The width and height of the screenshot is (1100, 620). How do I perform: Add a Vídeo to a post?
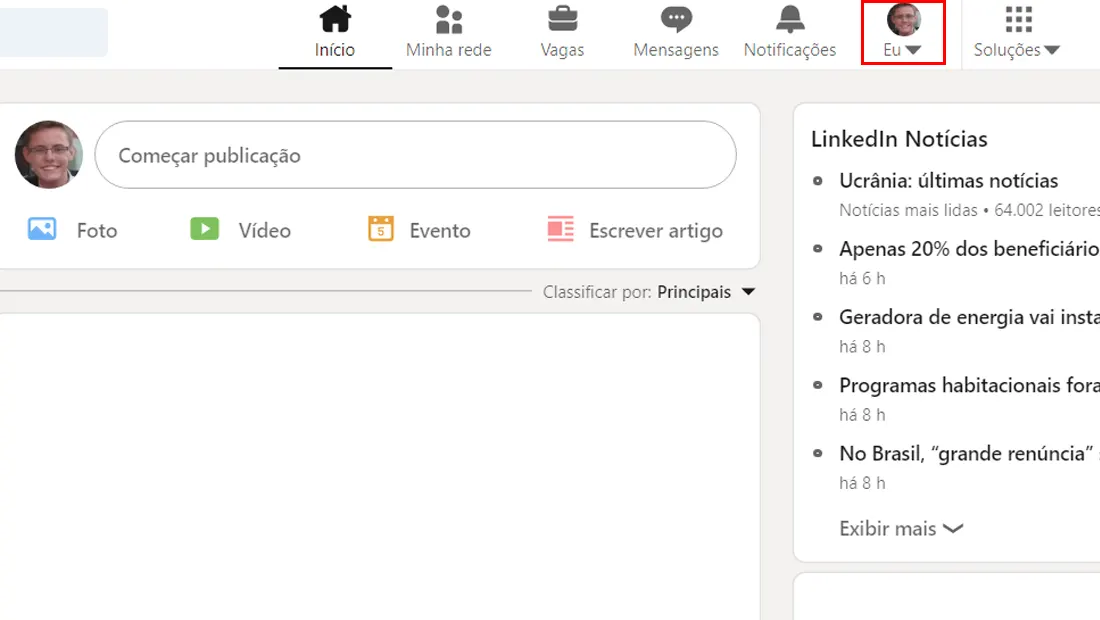[x=264, y=231]
